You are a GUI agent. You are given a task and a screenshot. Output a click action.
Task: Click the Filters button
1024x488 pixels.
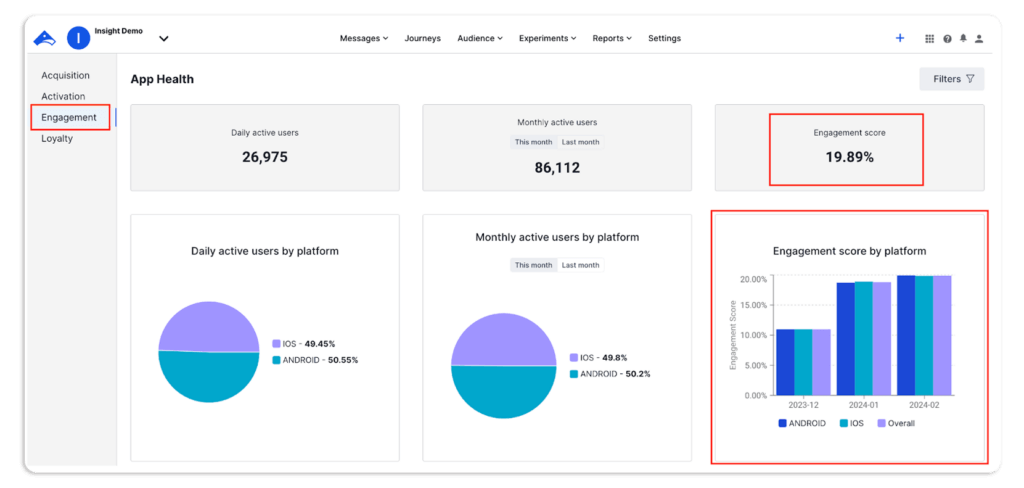click(x=952, y=79)
